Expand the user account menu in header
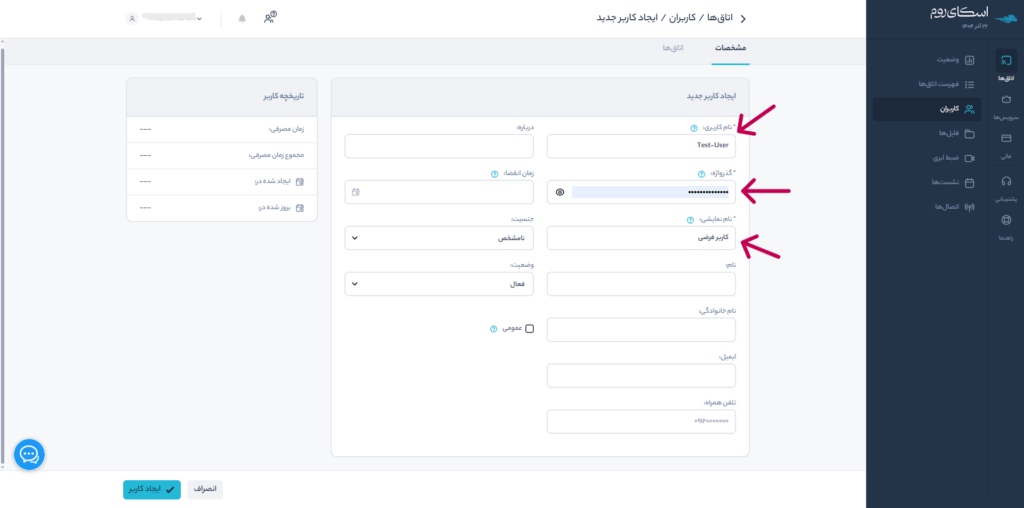Viewport: 1024px width, 508px height. 166,19
